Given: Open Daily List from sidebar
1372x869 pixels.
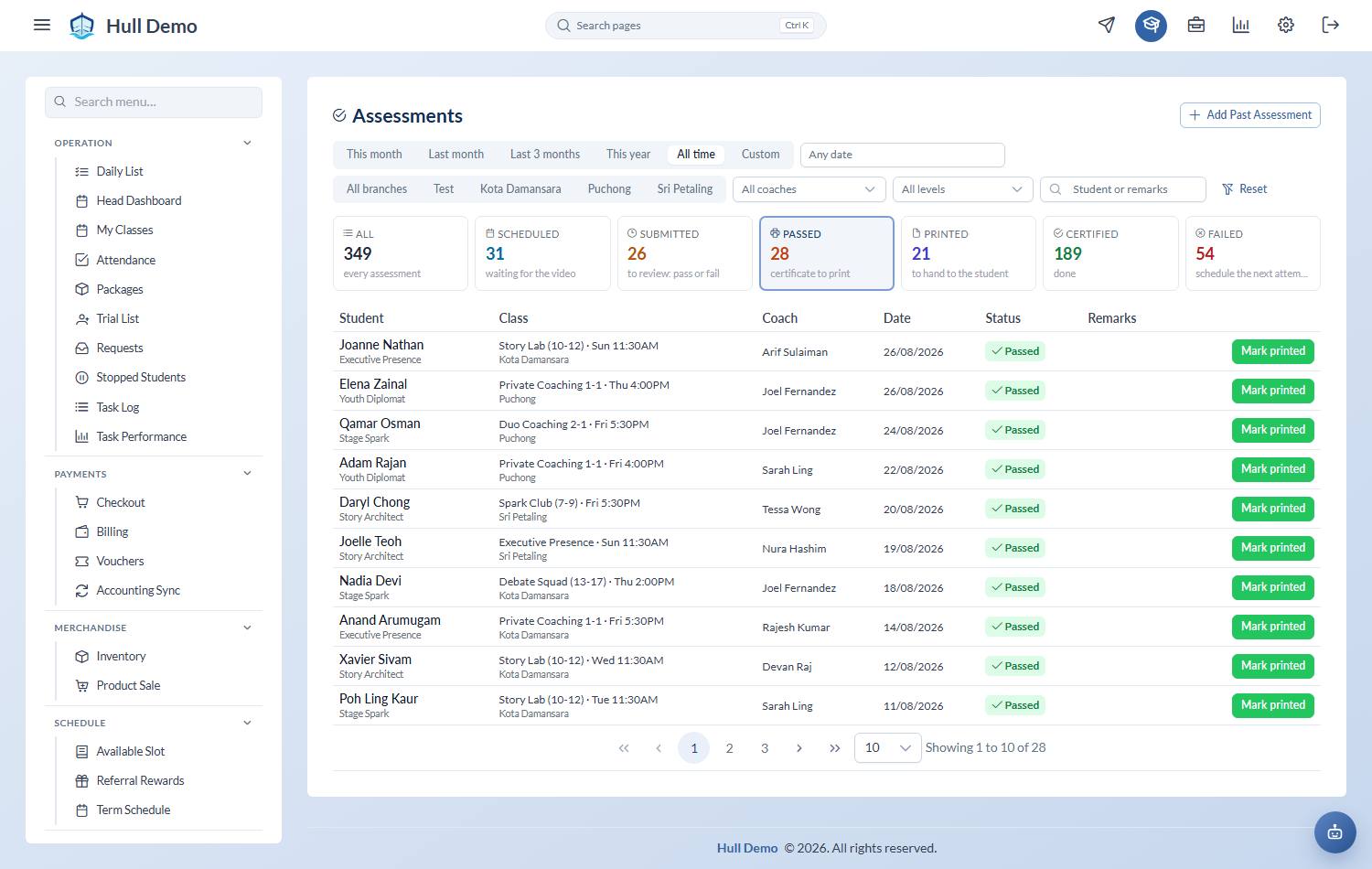Looking at the screenshot, I should click(x=120, y=171).
